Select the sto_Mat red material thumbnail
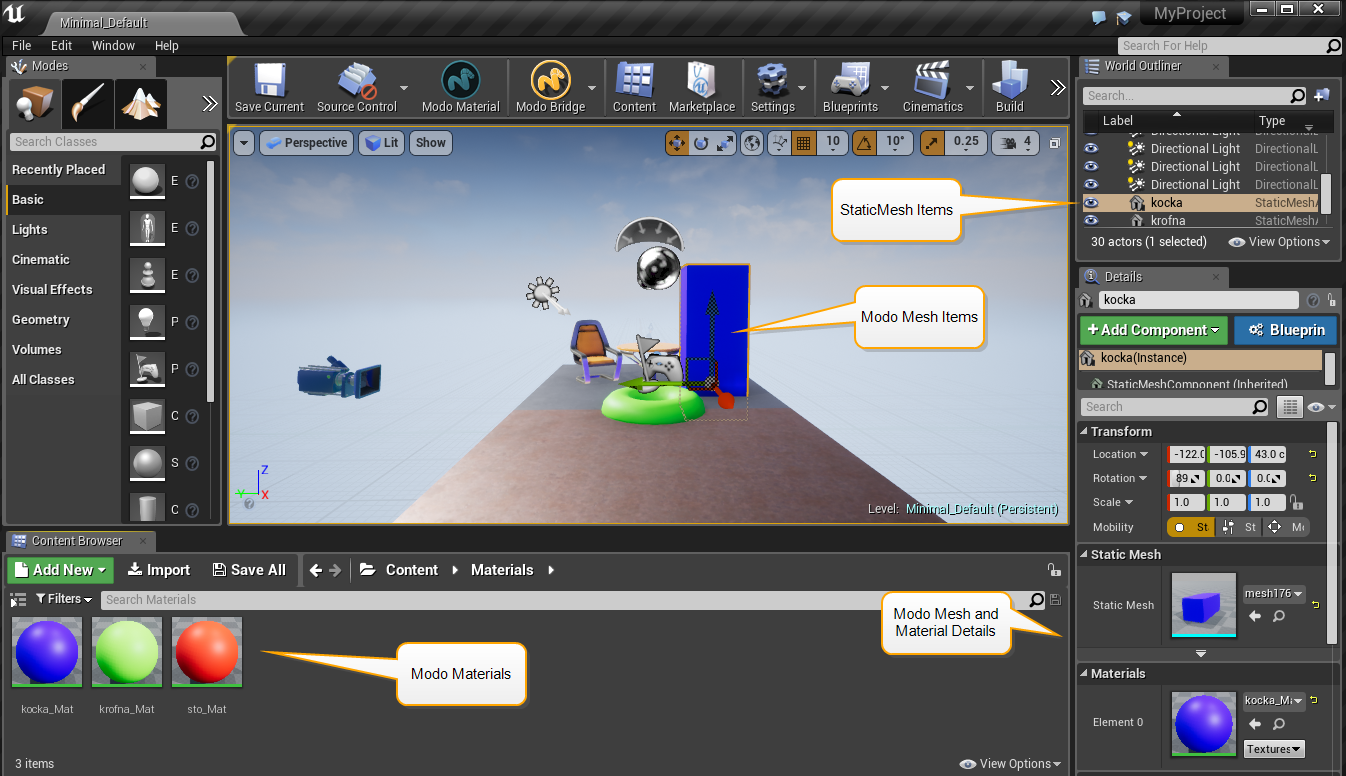Screen dimensions: 1346x776 pyautogui.click(x=207, y=652)
